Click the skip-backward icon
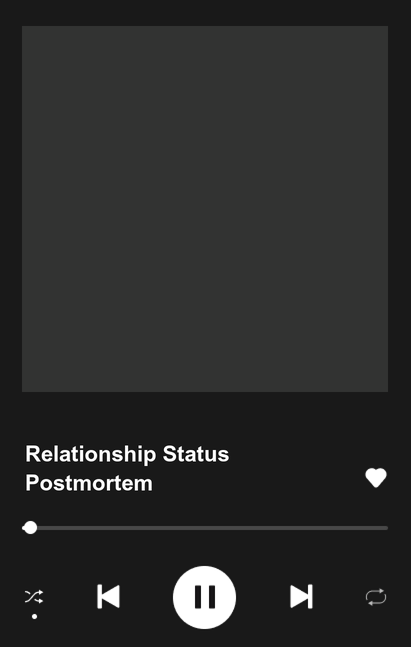The image size is (411, 647). point(108,597)
